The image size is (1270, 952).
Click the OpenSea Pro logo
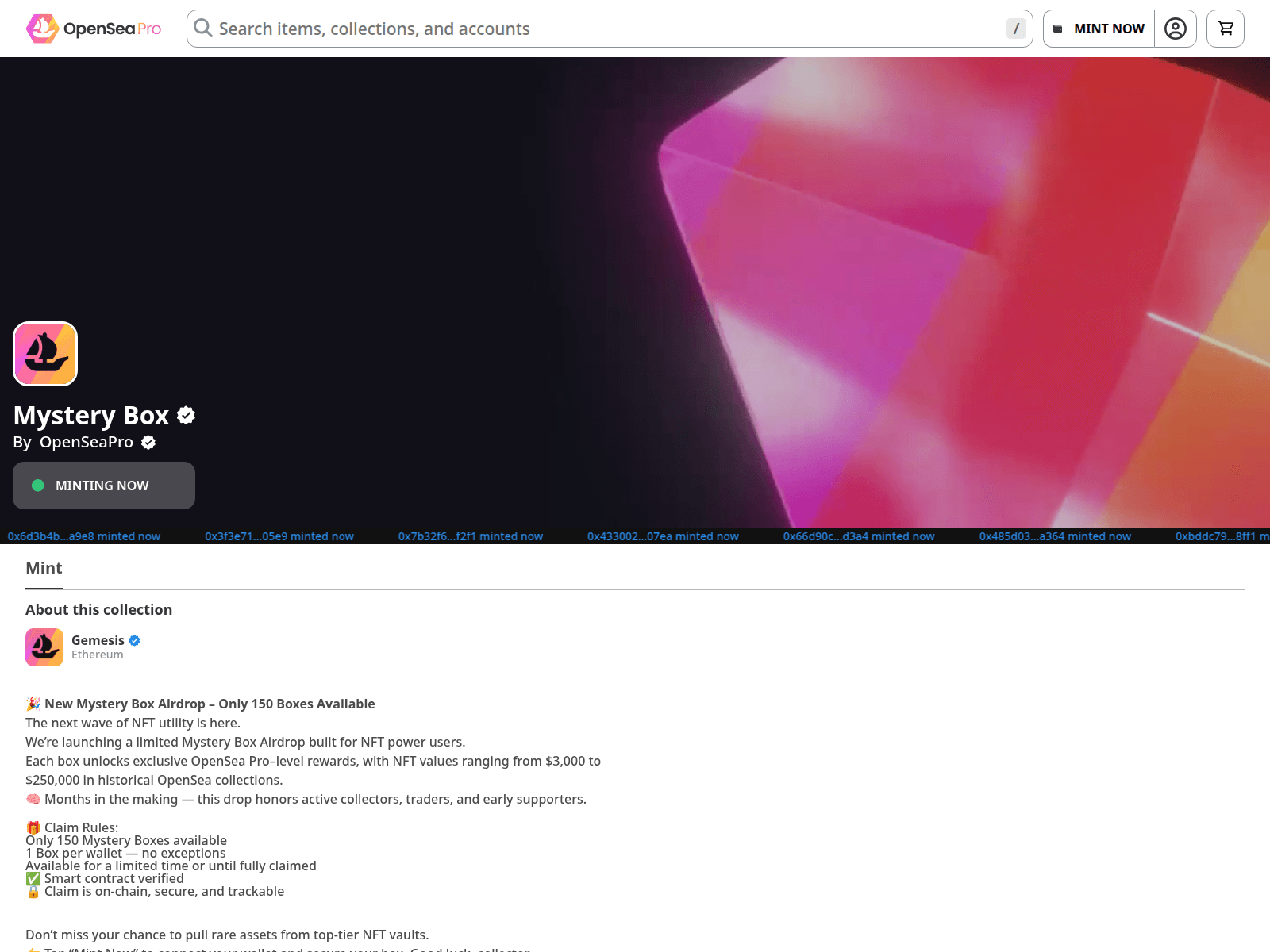coord(94,29)
